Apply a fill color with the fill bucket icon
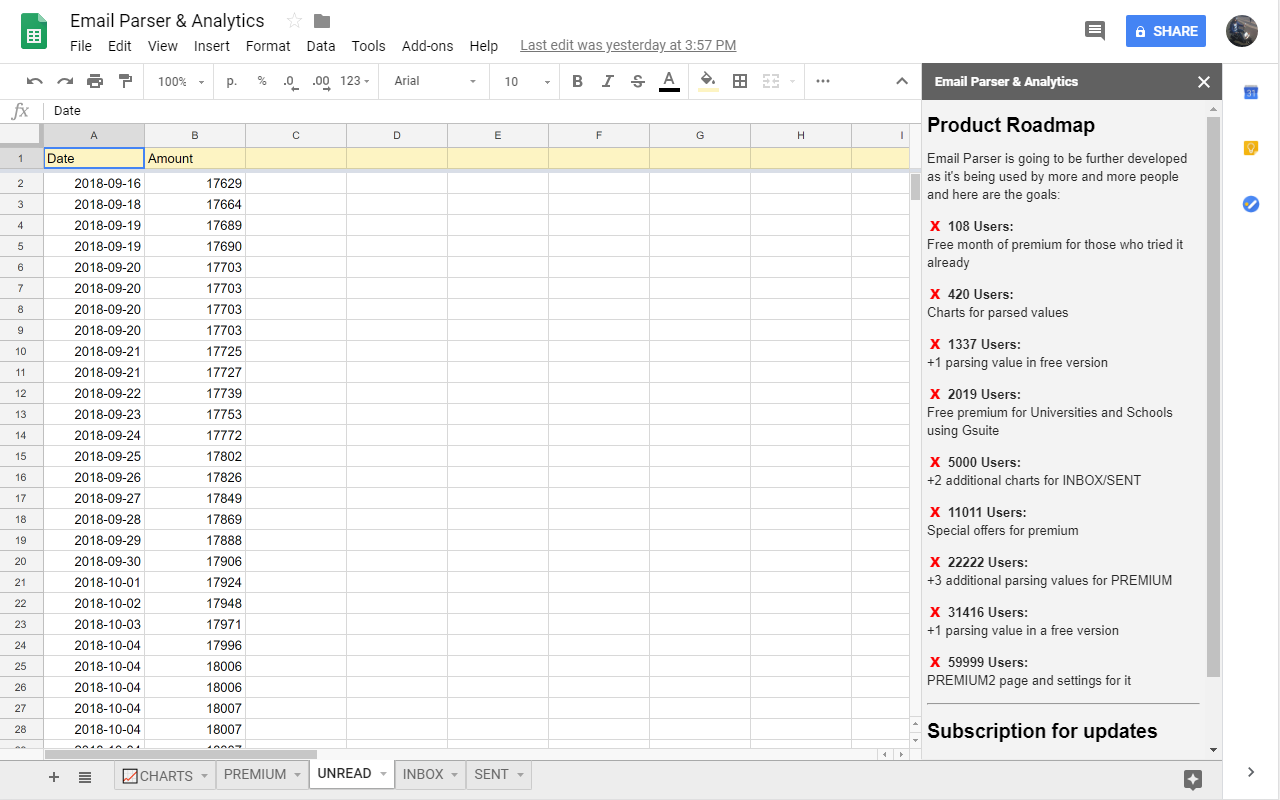 click(x=707, y=81)
